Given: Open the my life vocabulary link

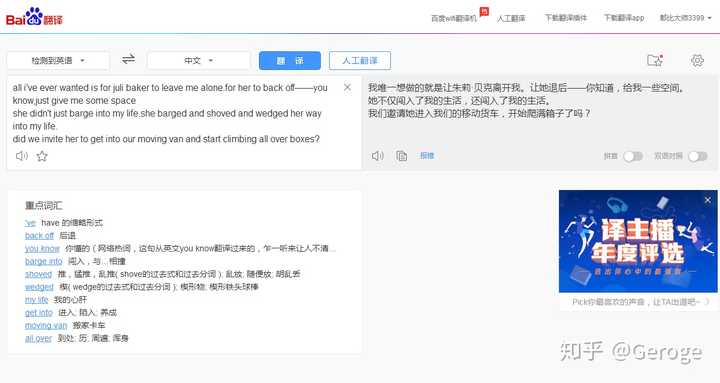Looking at the screenshot, I should (x=36, y=300).
